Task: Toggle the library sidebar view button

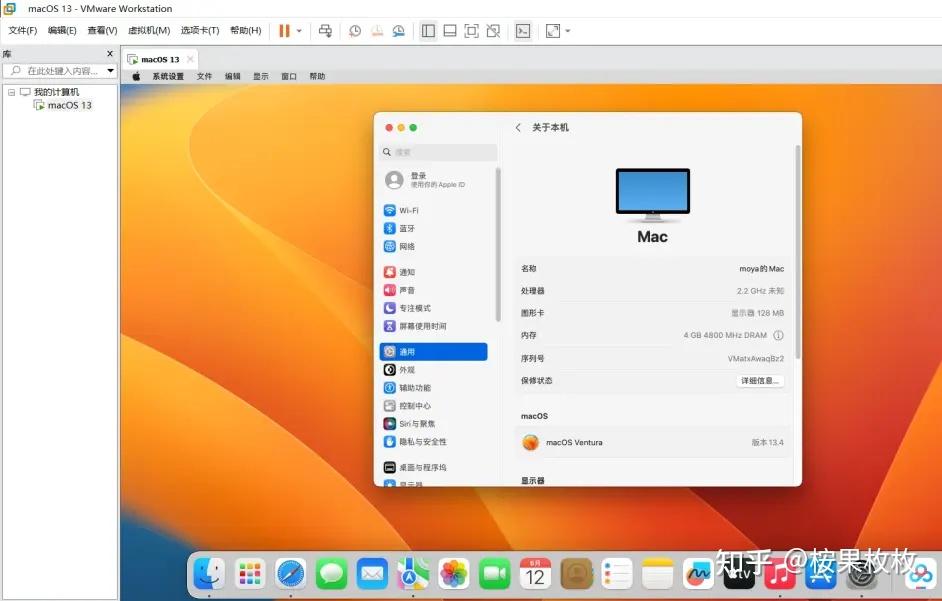Action: pos(428,31)
